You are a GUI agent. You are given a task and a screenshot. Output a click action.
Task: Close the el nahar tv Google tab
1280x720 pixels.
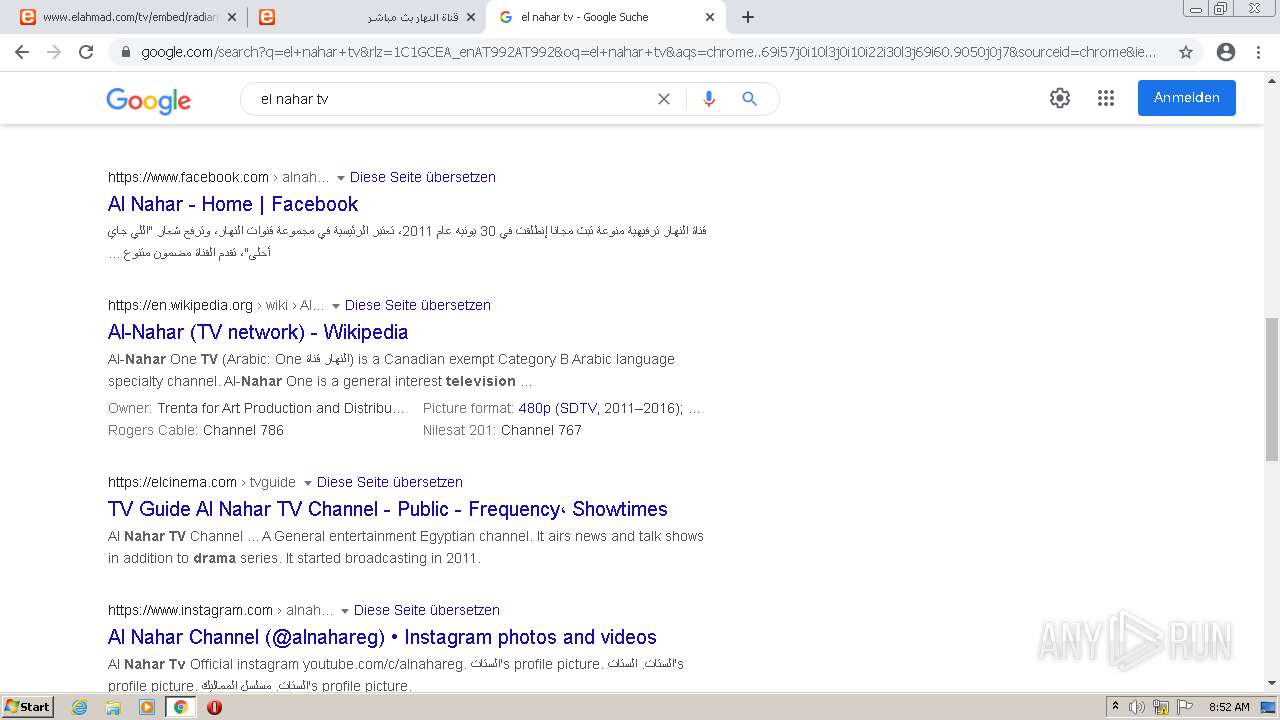coord(710,17)
